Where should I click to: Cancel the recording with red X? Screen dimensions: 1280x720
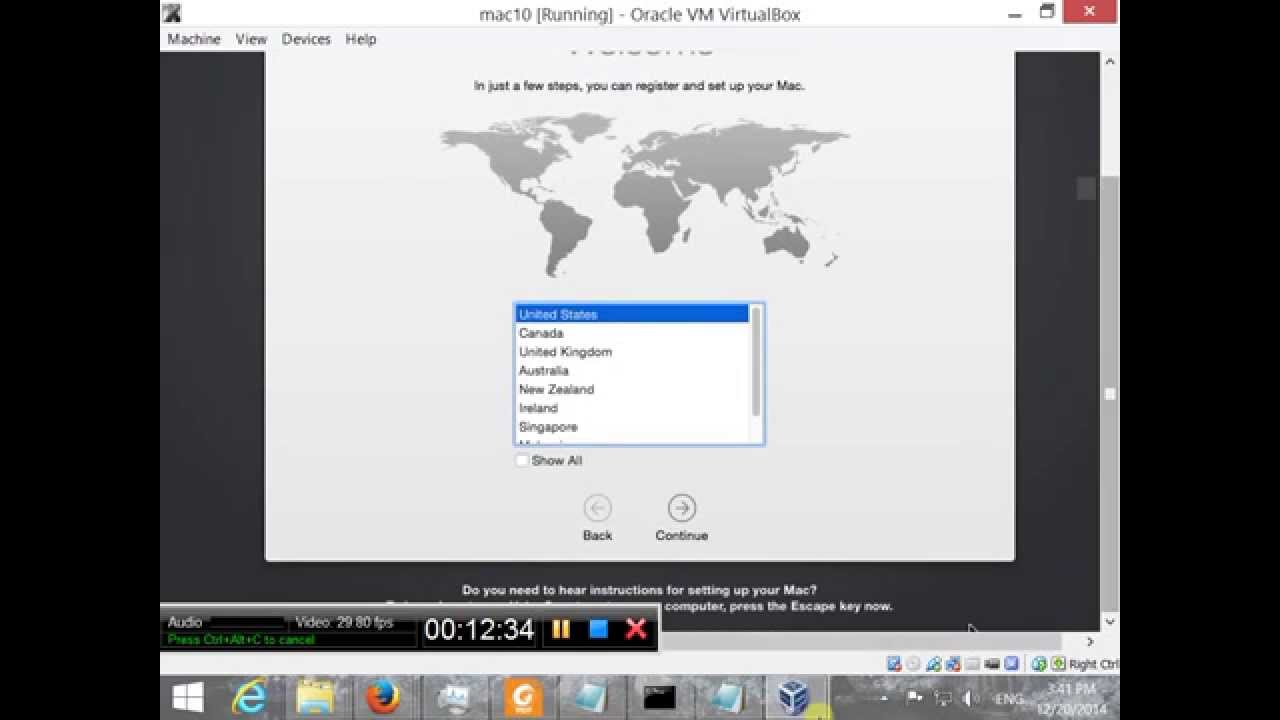(636, 629)
